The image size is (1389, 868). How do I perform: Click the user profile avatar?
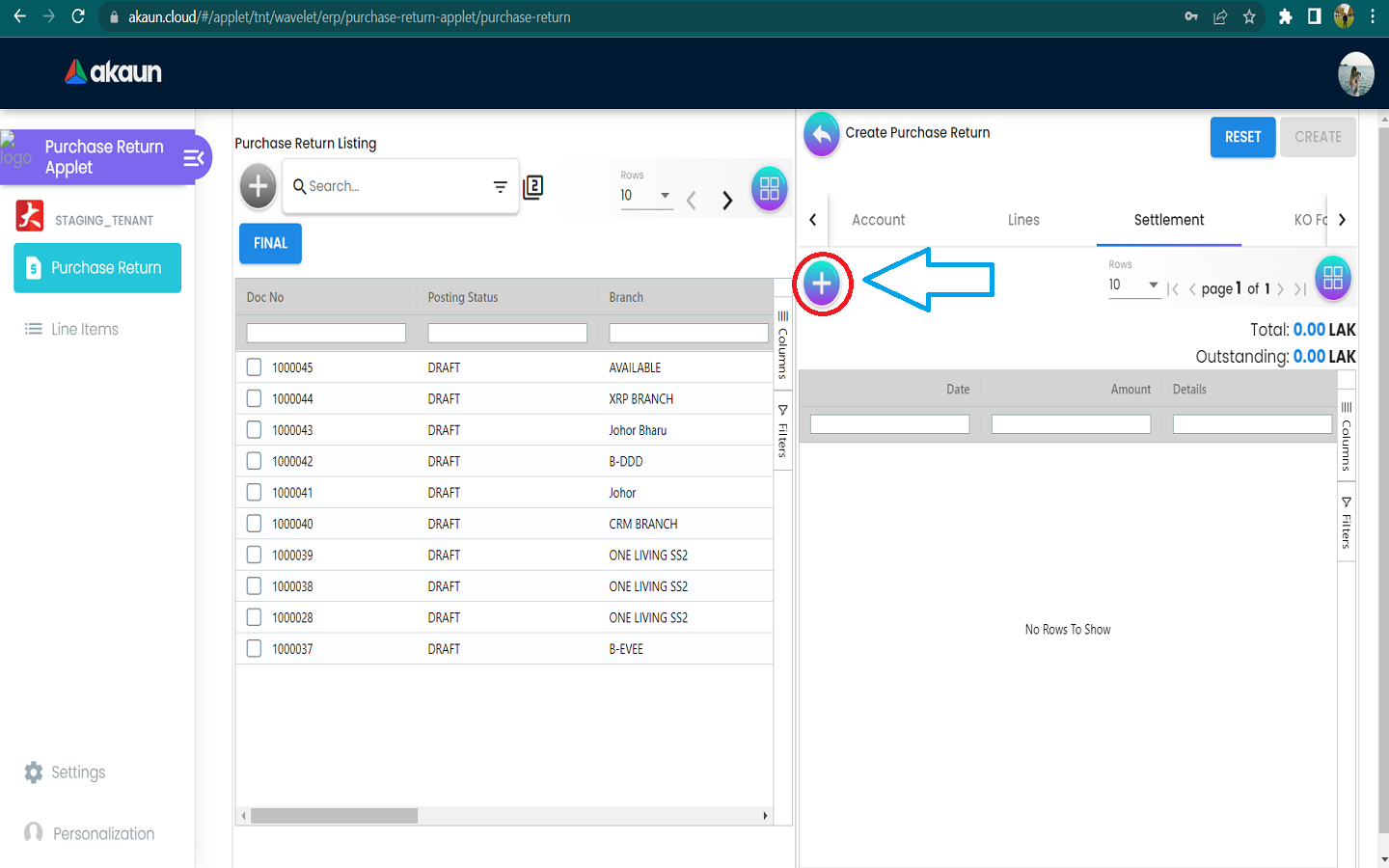point(1355,74)
